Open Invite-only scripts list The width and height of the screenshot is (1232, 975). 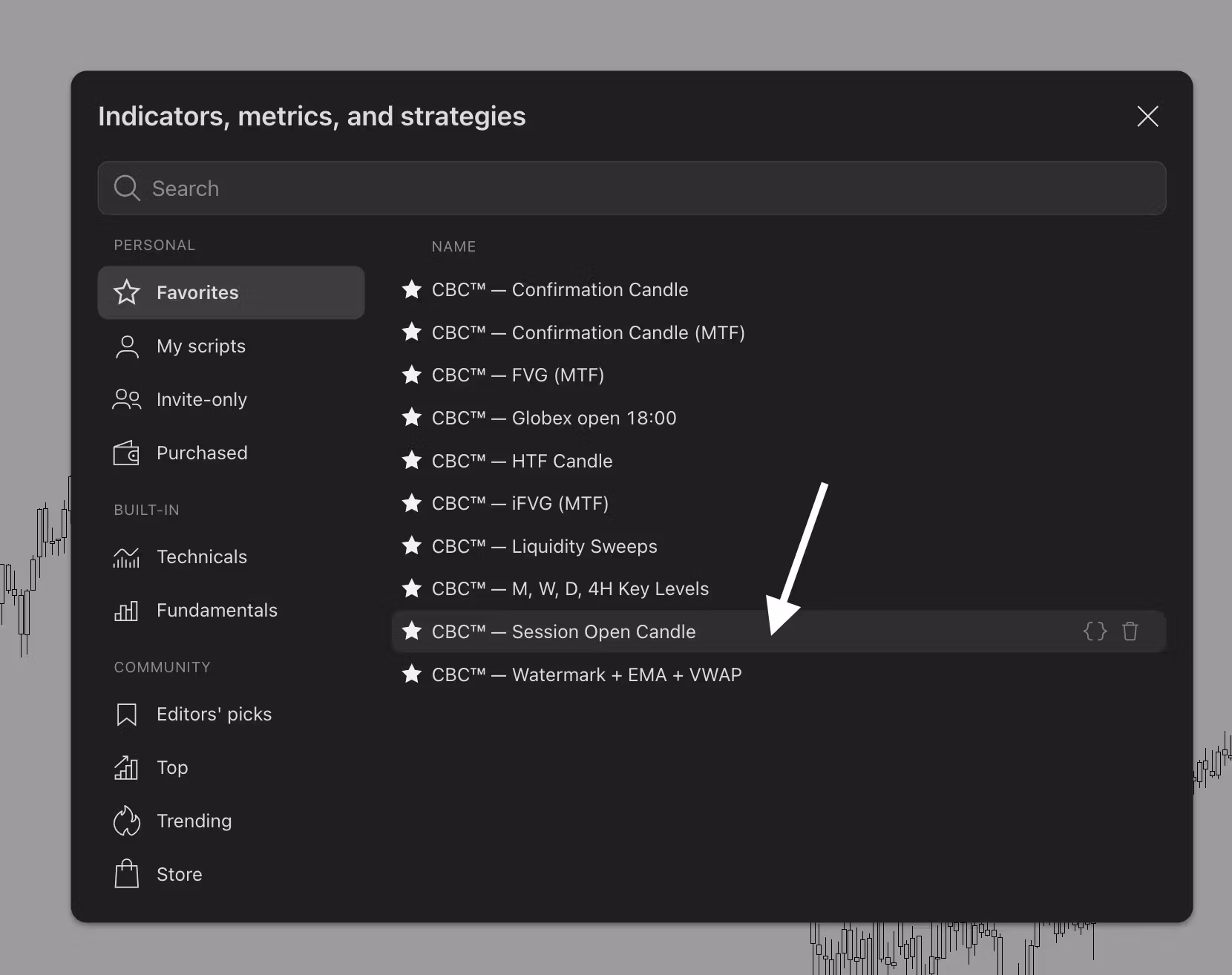point(201,399)
